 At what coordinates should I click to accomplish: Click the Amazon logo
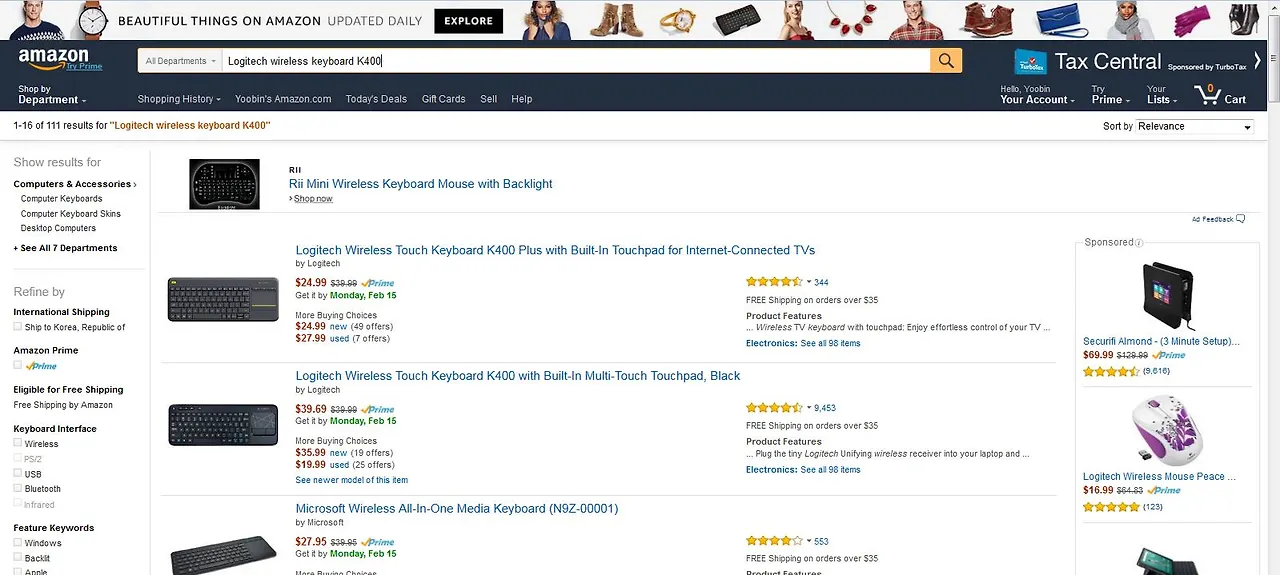(54, 59)
